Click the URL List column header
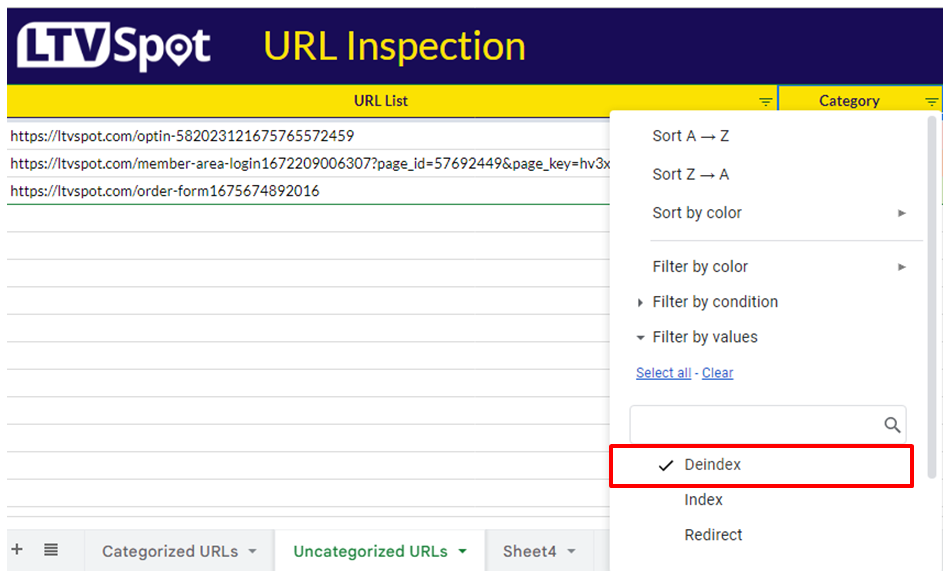The image size is (950, 580). [380, 101]
